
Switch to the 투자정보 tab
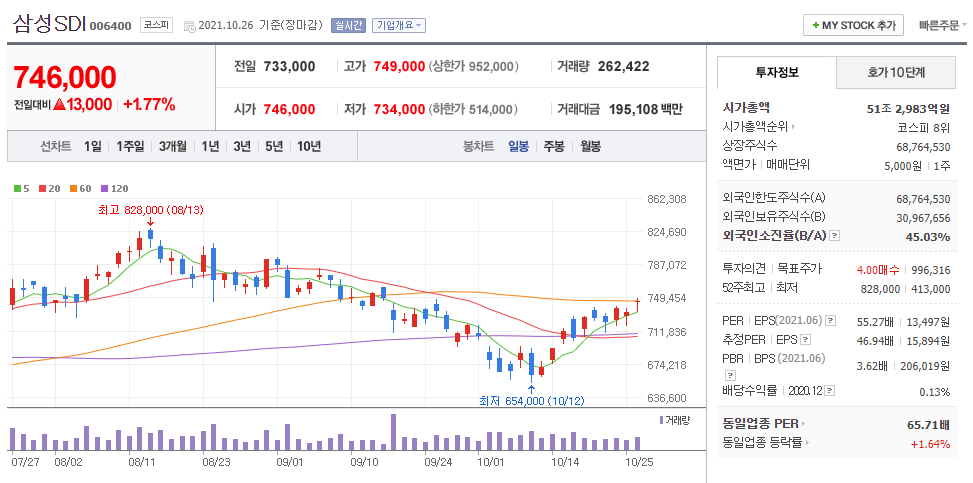tap(777, 72)
